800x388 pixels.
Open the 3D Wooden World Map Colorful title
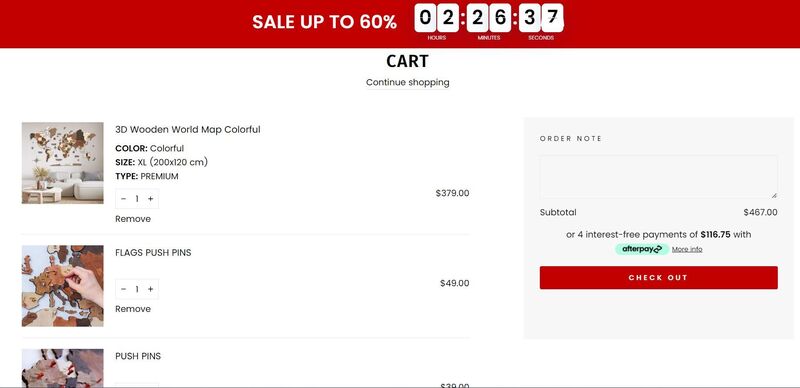click(x=188, y=130)
